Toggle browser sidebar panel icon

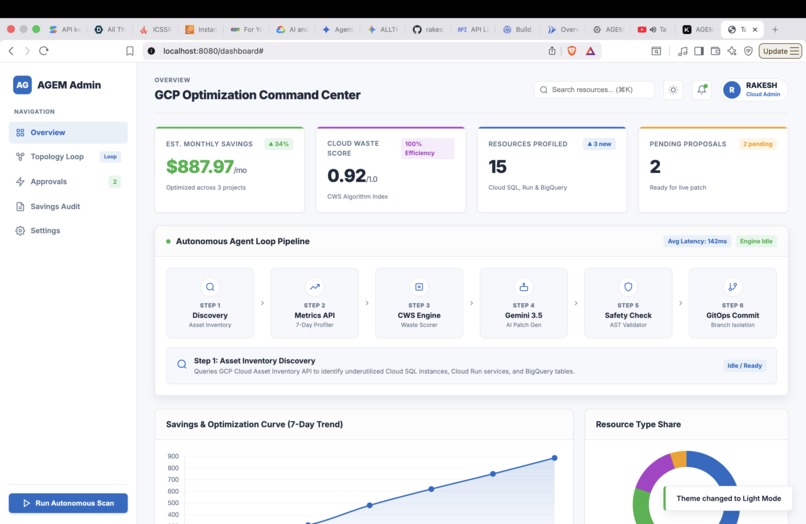699,51
